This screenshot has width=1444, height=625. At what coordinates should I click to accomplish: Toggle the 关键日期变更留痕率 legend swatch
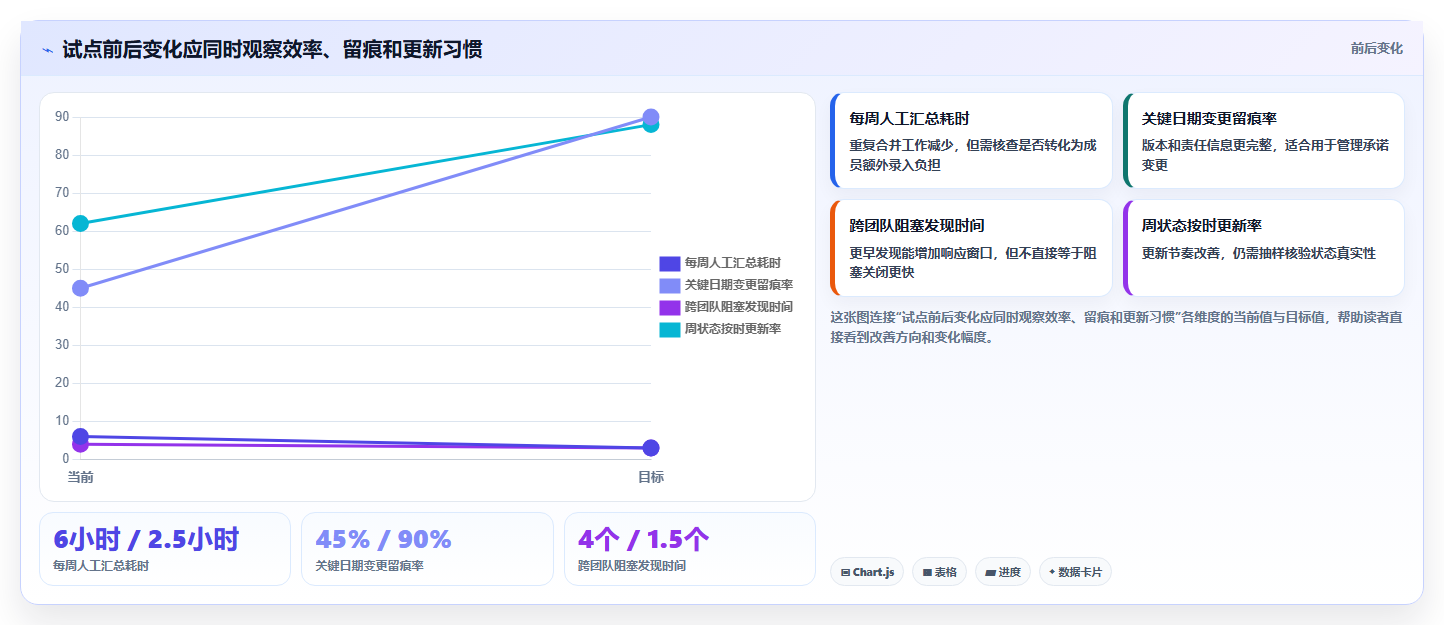click(669, 285)
